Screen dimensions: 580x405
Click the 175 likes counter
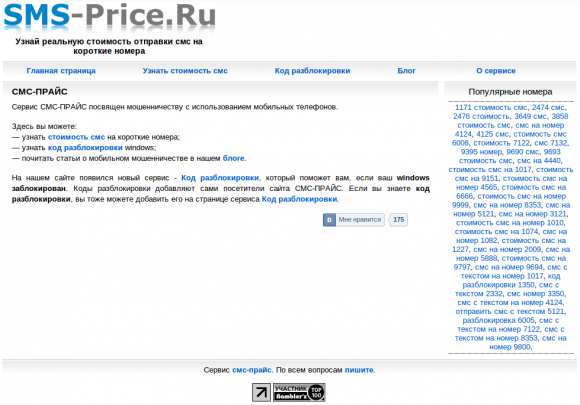pos(398,220)
